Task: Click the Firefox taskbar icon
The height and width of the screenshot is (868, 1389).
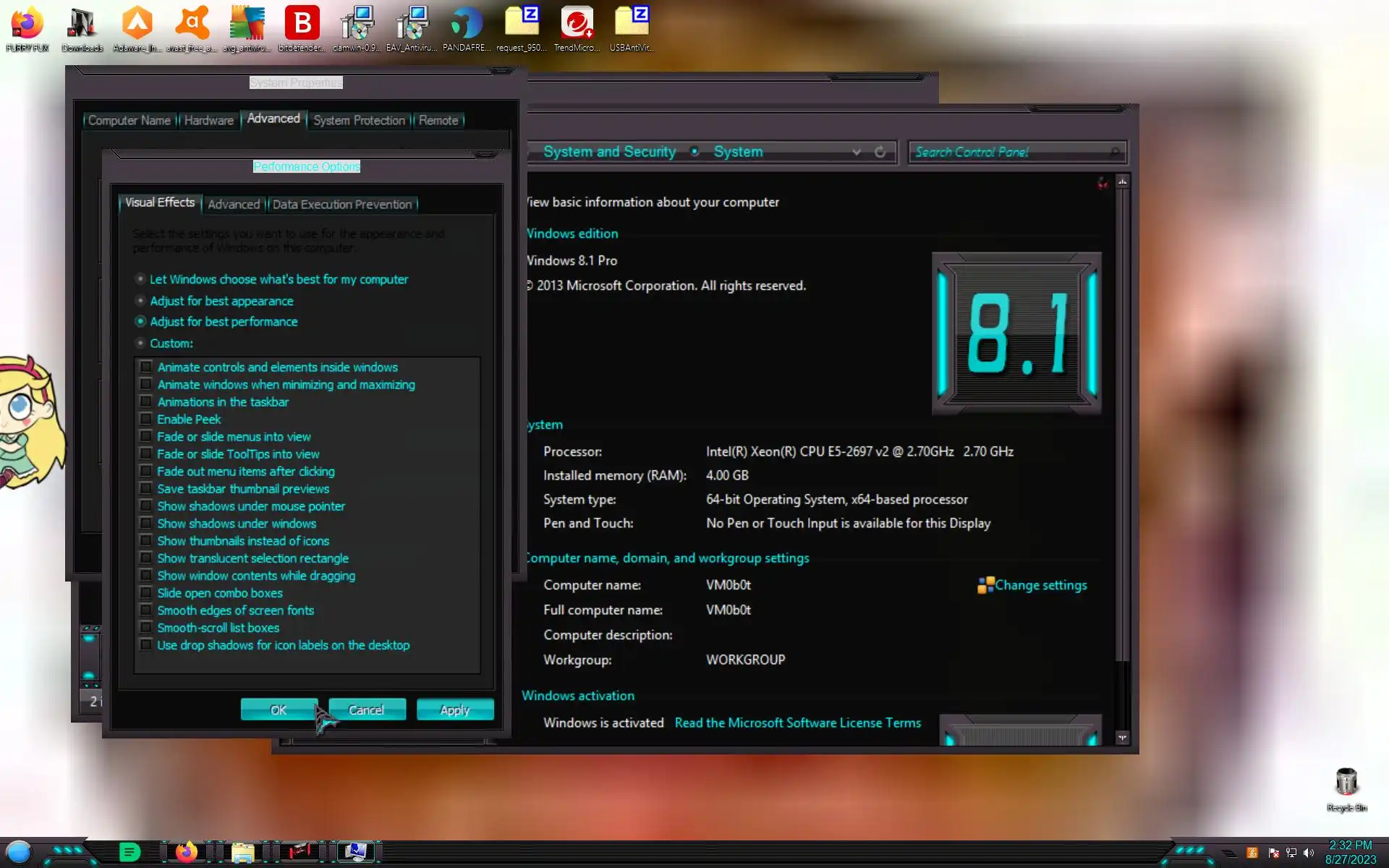Action: click(x=186, y=852)
